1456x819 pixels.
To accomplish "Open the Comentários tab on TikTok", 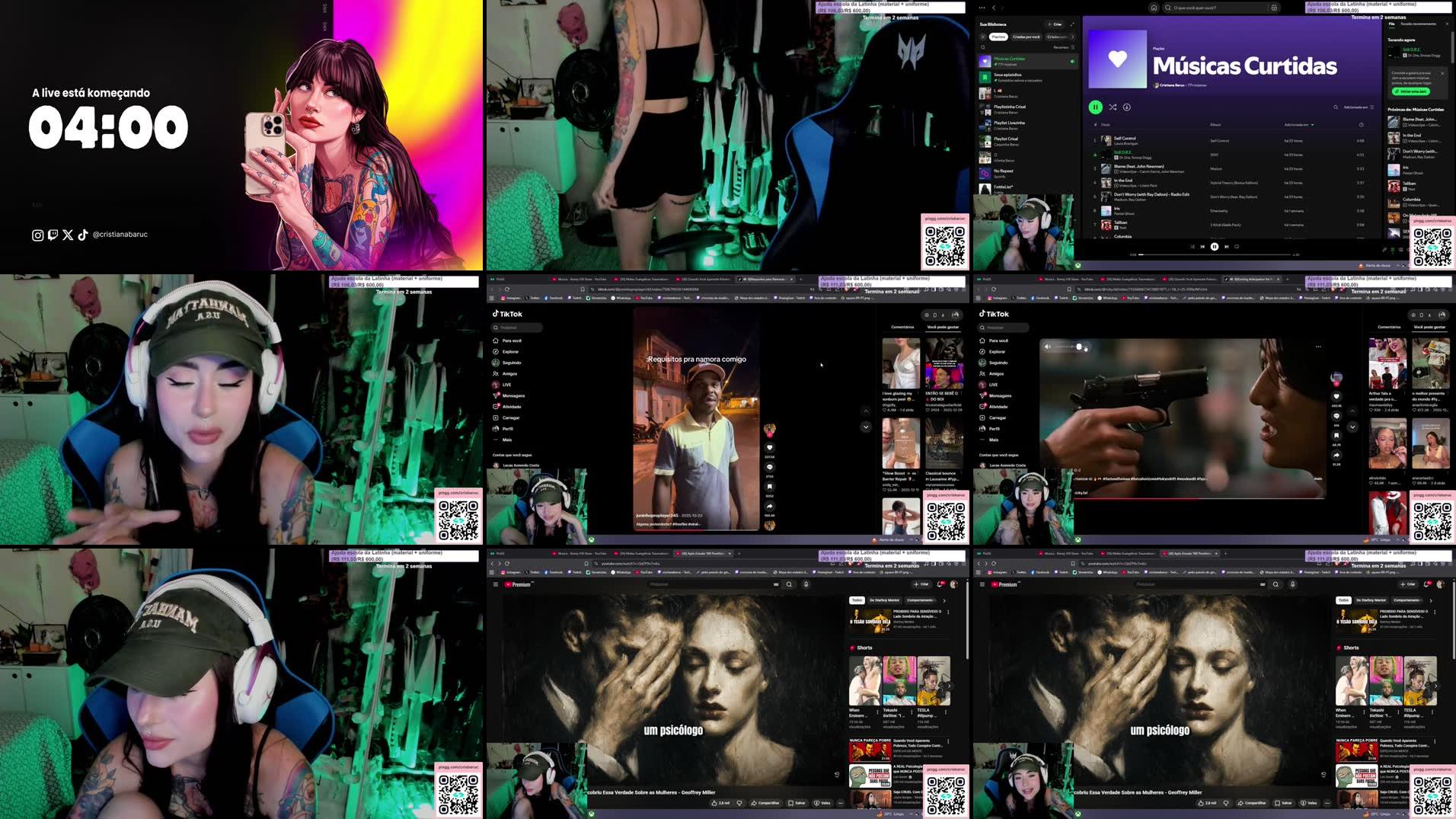I will pos(902,325).
